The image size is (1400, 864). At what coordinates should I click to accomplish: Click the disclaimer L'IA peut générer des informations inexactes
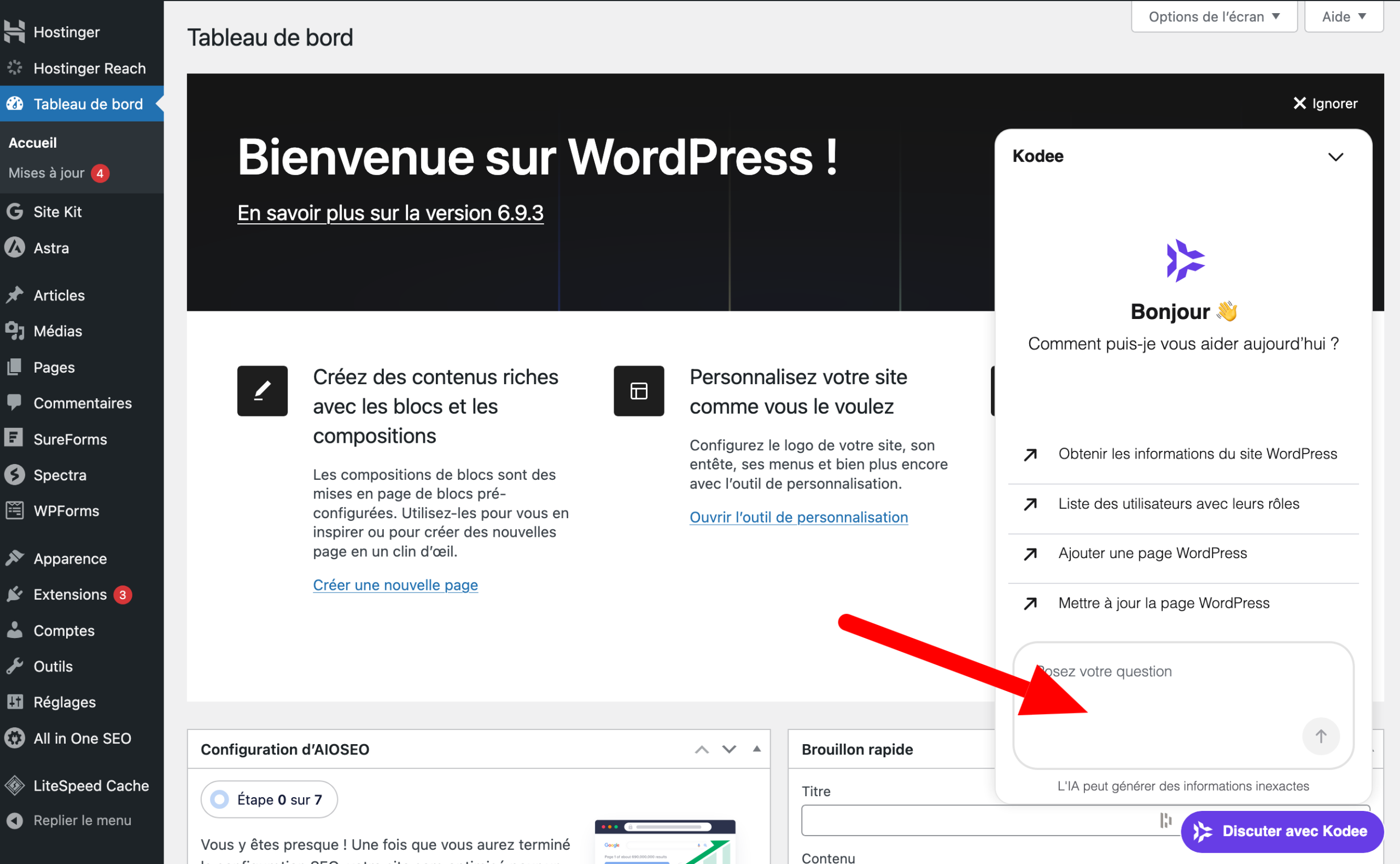(x=1183, y=786)
